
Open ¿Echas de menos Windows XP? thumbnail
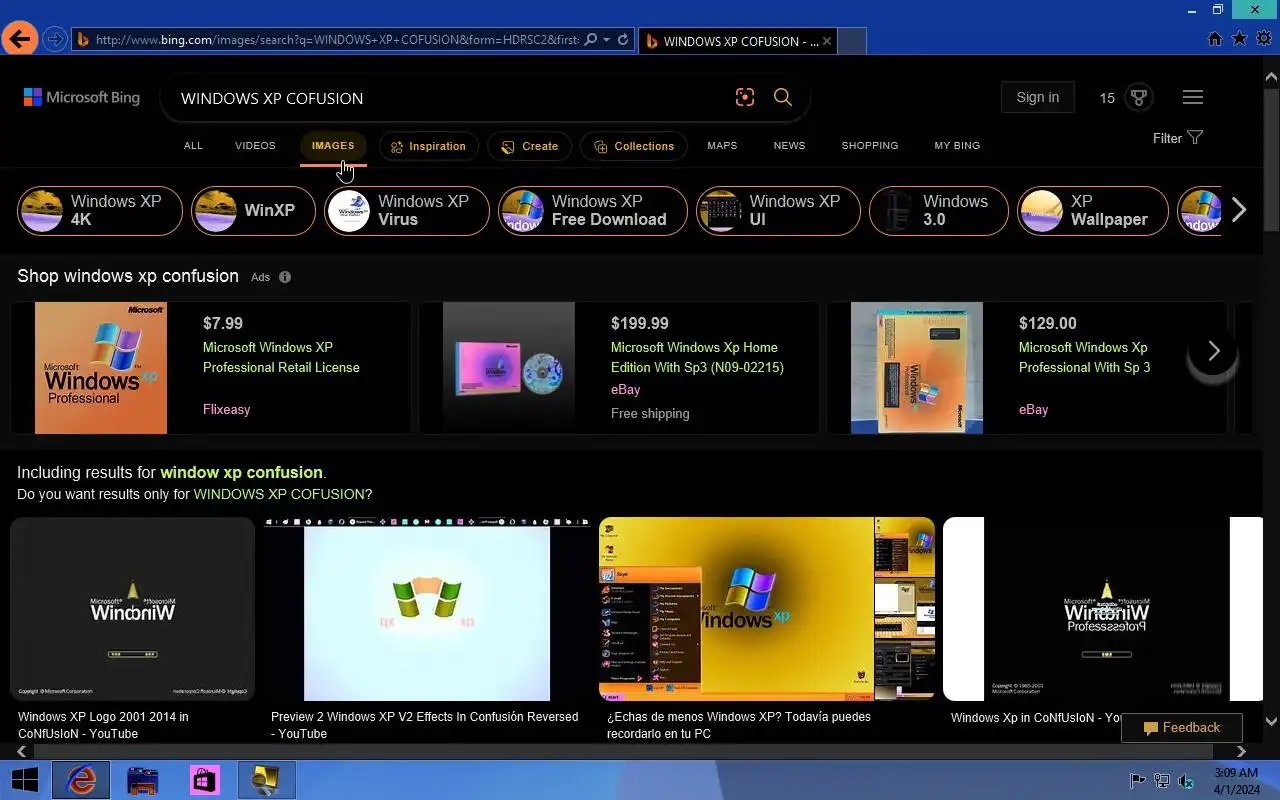[x=767, y=608]
